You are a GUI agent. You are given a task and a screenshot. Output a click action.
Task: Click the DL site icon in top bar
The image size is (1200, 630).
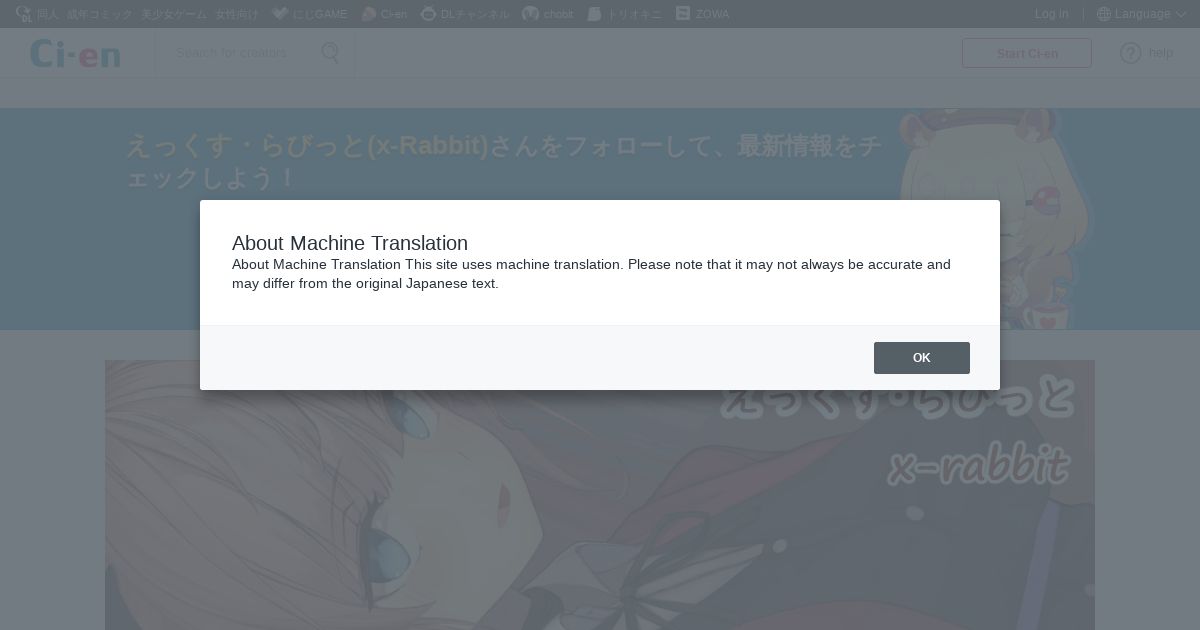(23, 14)
